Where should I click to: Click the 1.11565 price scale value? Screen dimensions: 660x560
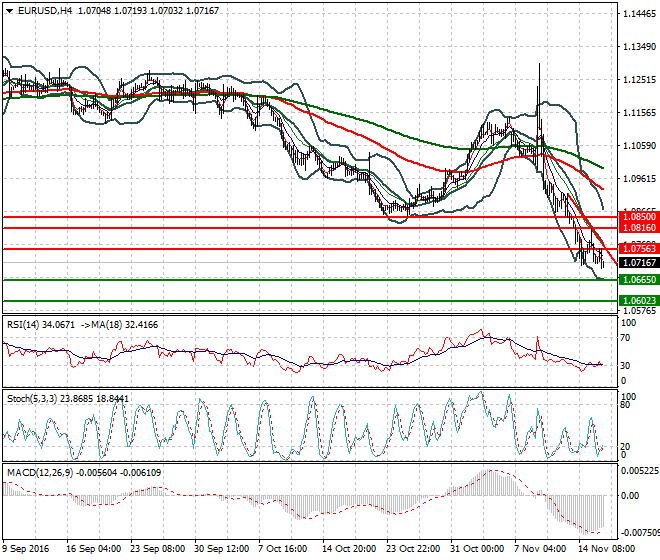pos(639,112)
